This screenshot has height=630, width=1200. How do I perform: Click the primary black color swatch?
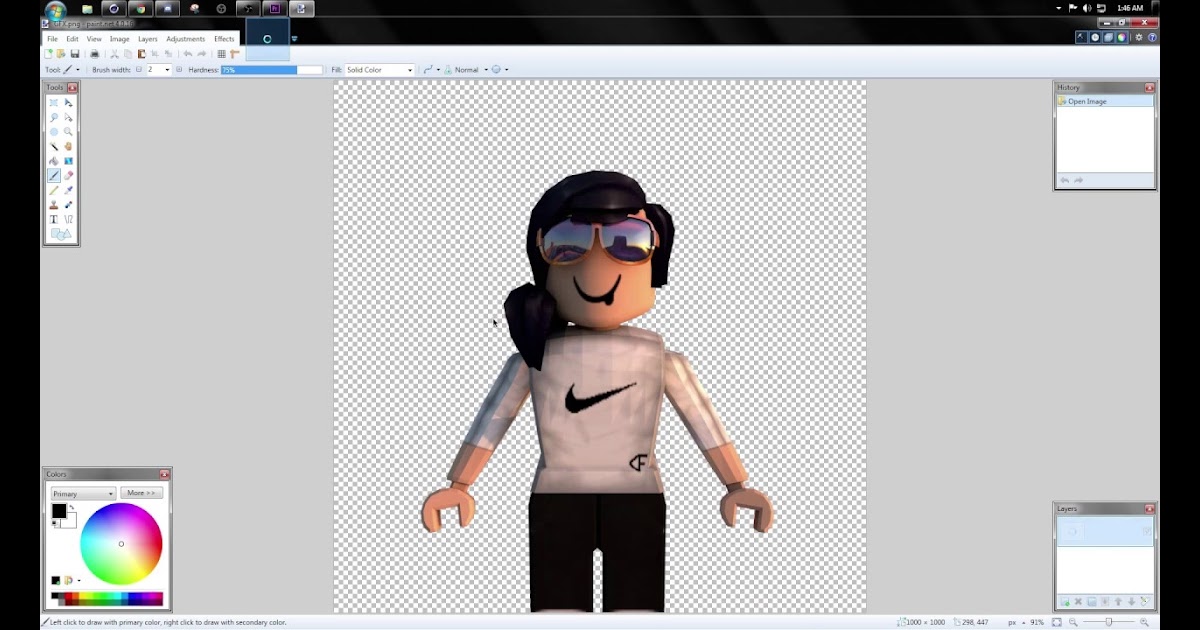point(59,511)
